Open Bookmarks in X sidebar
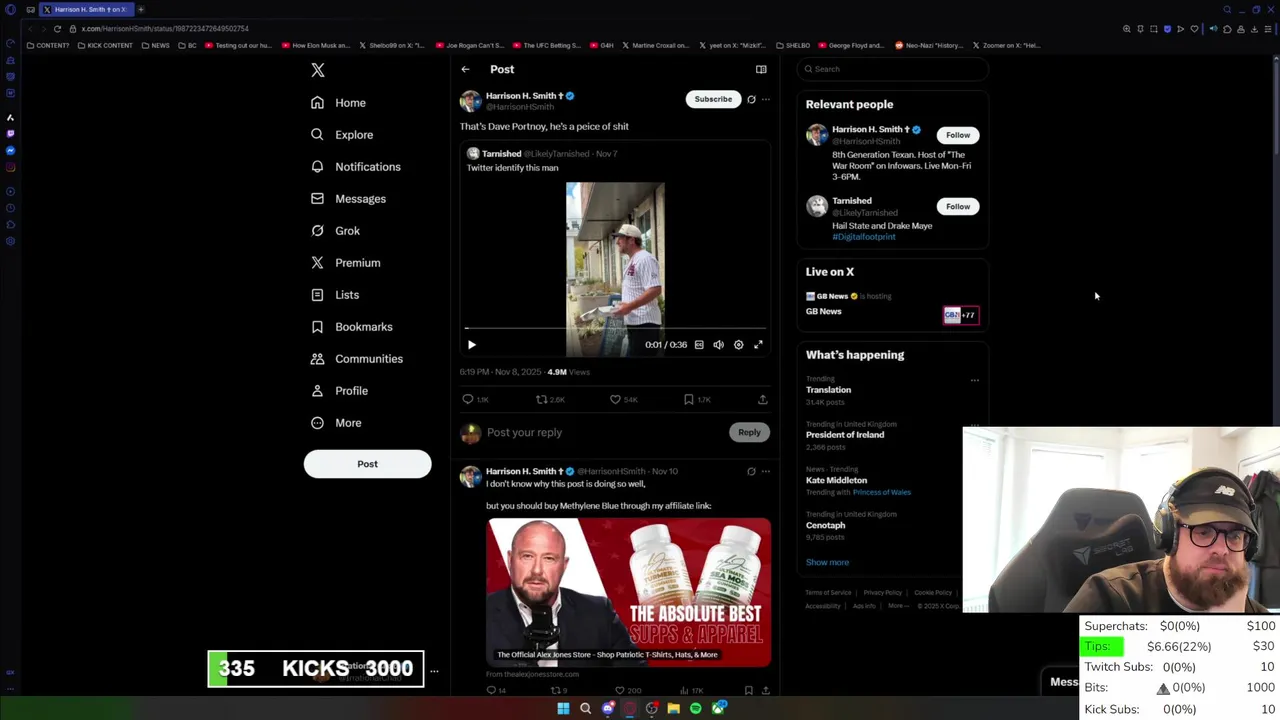This screenshot has width=1280, height=720. point(351,327)
